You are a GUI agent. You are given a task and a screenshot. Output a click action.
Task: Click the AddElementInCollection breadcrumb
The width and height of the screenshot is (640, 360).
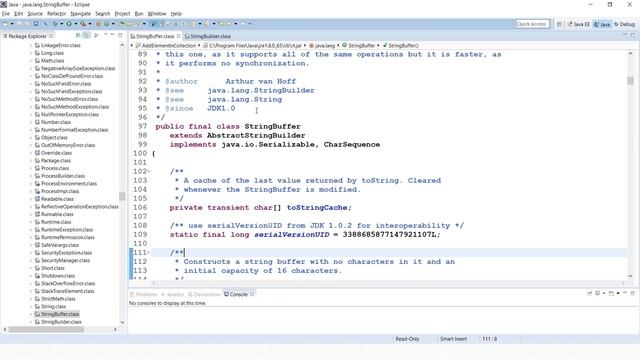pos(166,45)
